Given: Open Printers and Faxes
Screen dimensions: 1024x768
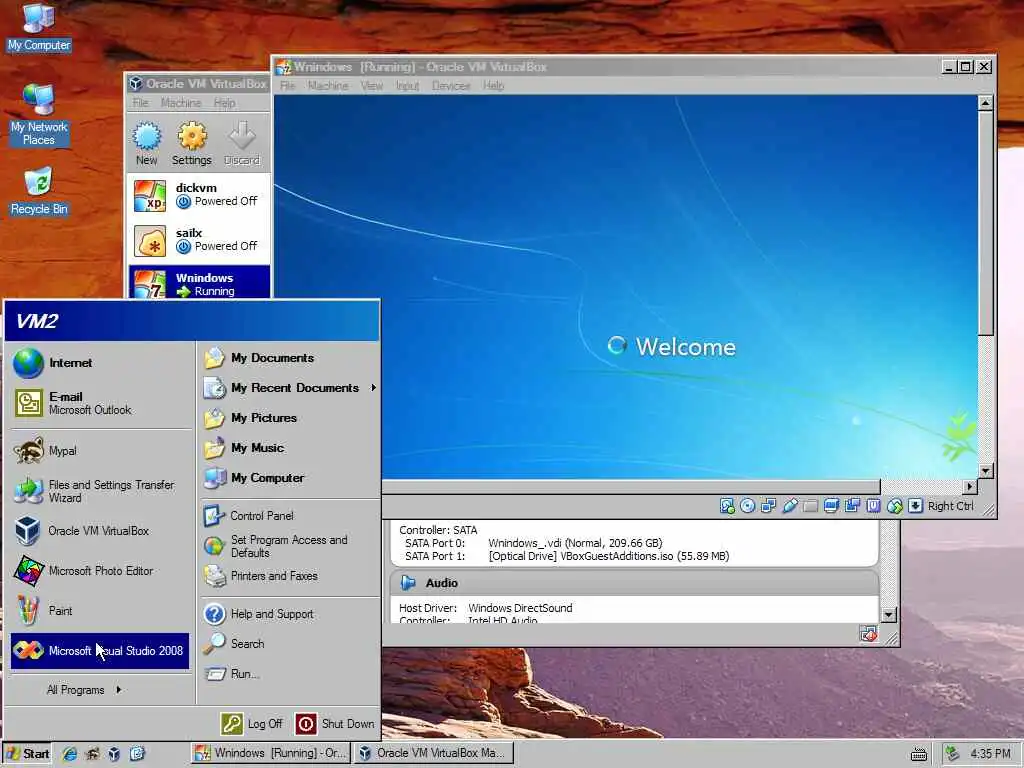Looking at the screenshot, I should click(x=290, y=576).
